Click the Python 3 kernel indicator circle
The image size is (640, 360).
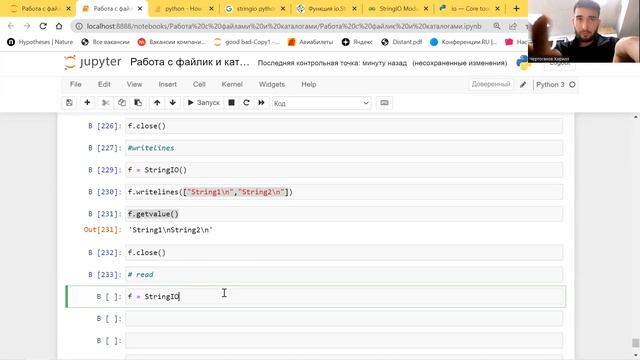click(x=572, y=84)
